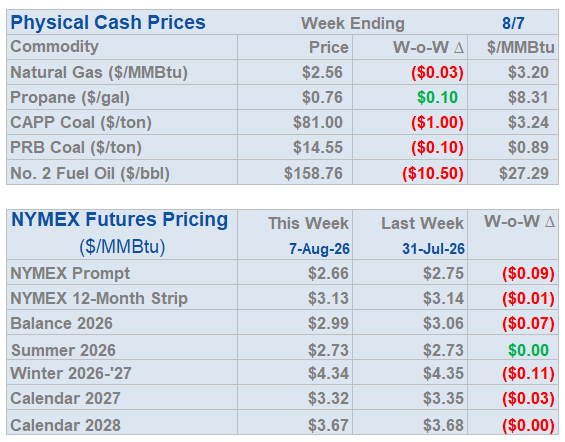Click Summer 2026 green $0.00 change
Image resolution: width=565 pixels, height=442 pixels.
click(528, 350)
